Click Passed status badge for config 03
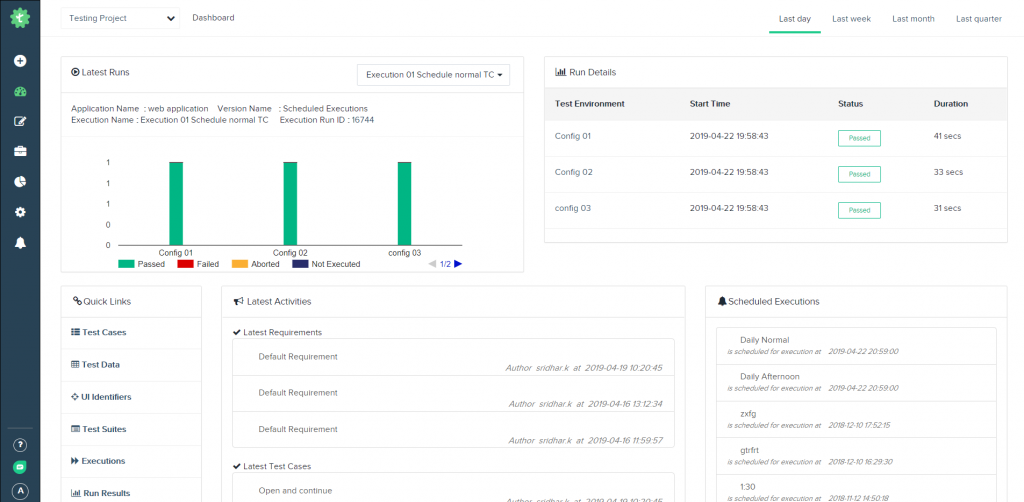 coord(859,210)
